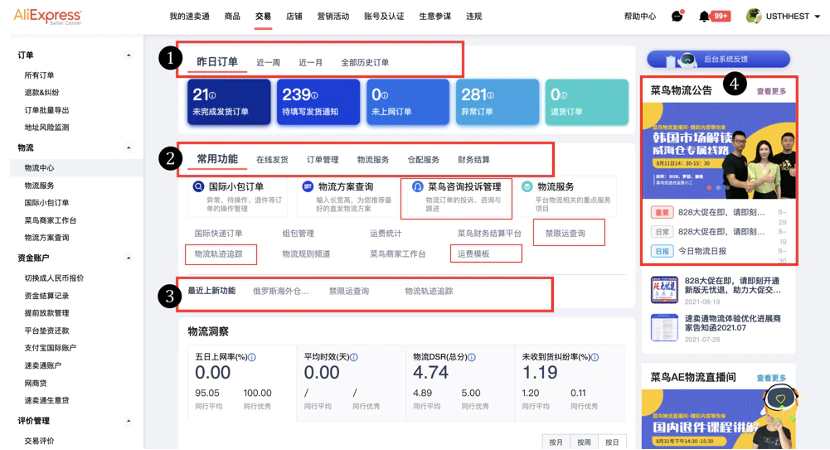Open 违规 top menu
The width and height of the screenshot is (830, 450).
coord(474,16)
